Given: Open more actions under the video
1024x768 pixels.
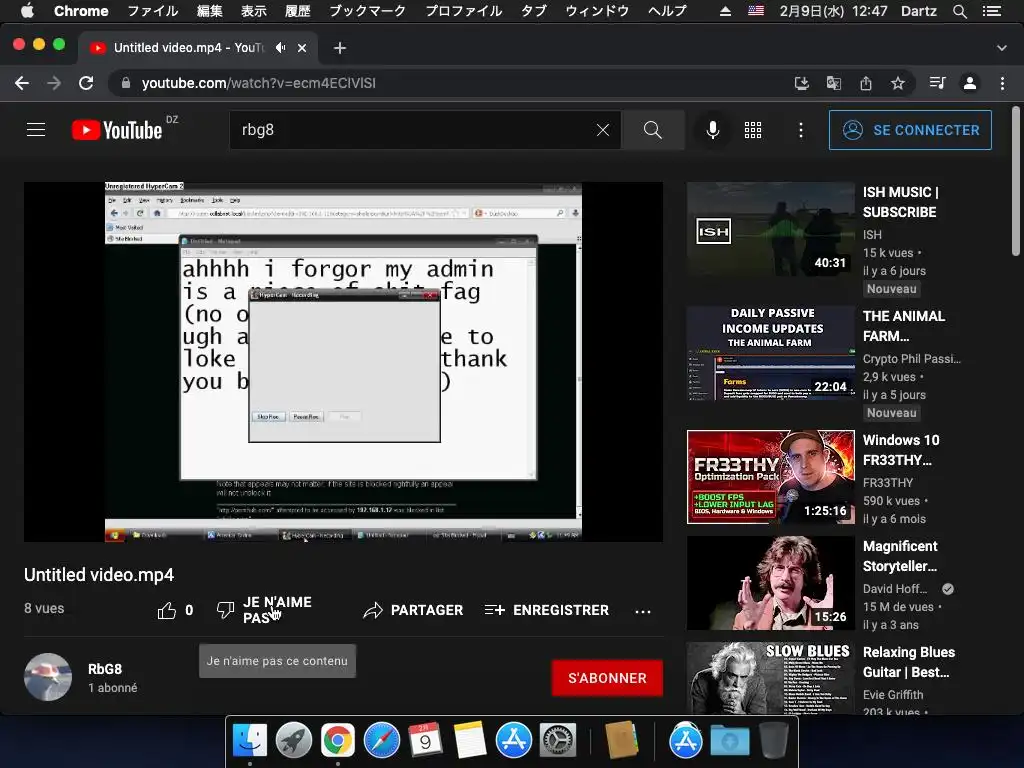Looking at the screenshot, I should point(643,611).
